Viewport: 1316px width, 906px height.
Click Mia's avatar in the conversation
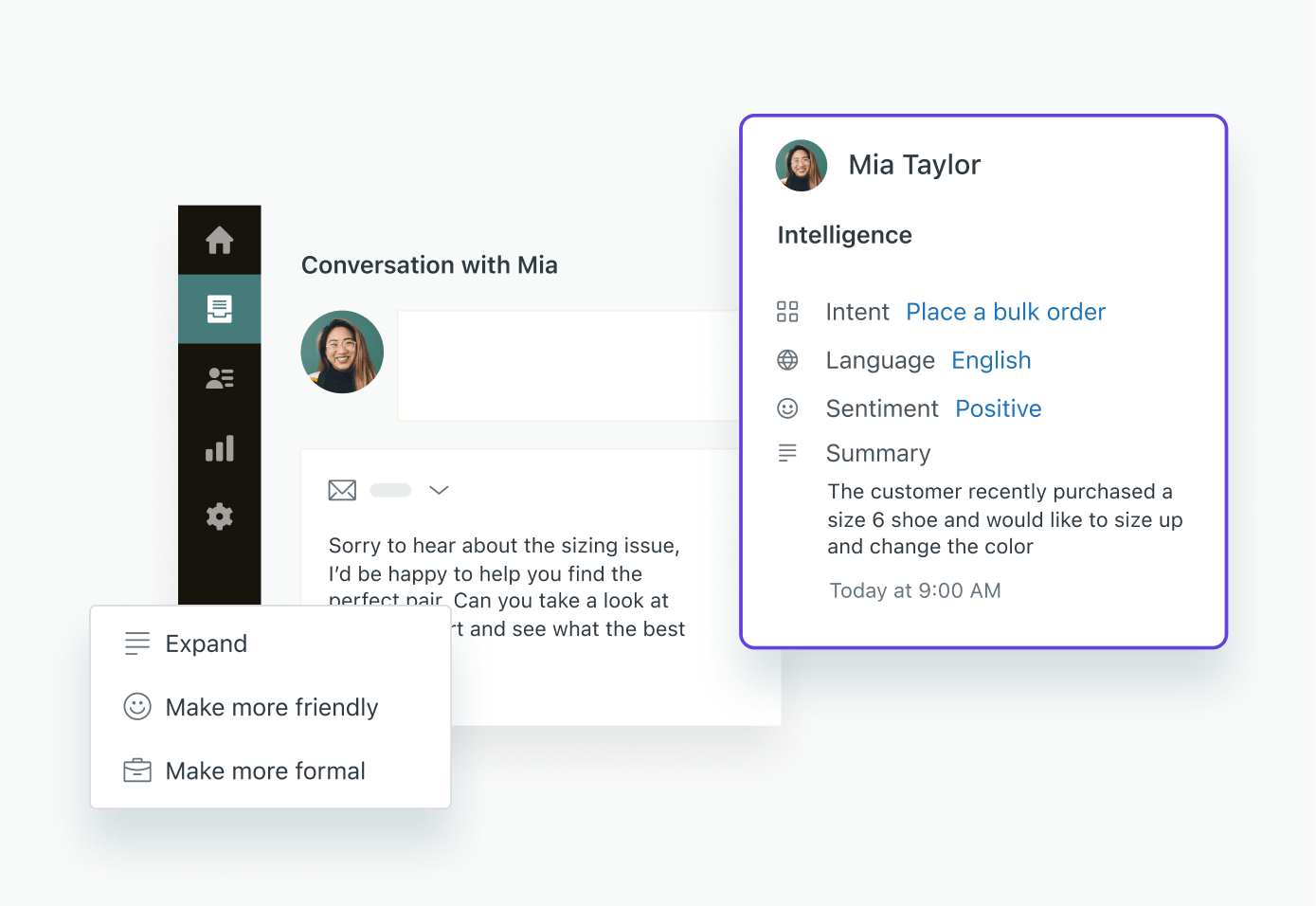coord(342,352)
